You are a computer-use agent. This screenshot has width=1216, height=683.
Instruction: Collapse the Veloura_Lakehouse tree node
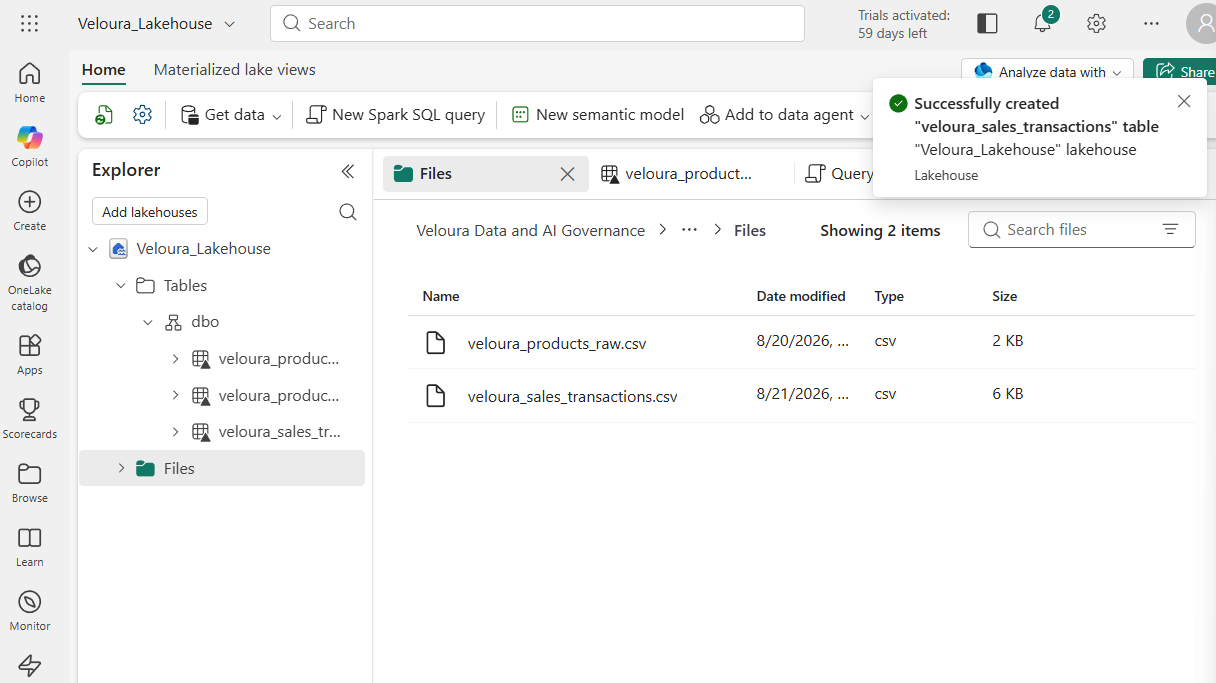tap(93, 249)
